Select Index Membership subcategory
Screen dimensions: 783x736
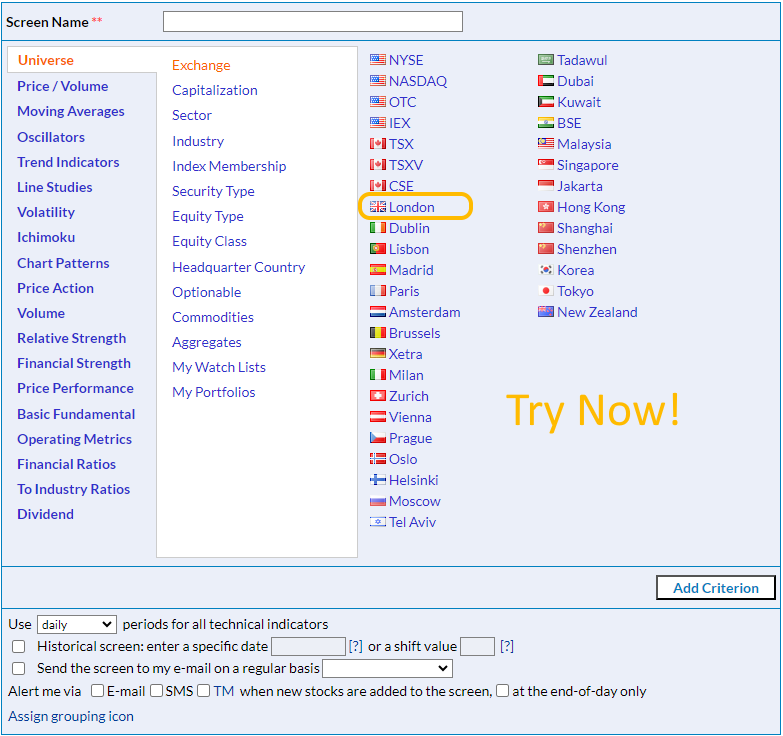(x=229, y=166)
